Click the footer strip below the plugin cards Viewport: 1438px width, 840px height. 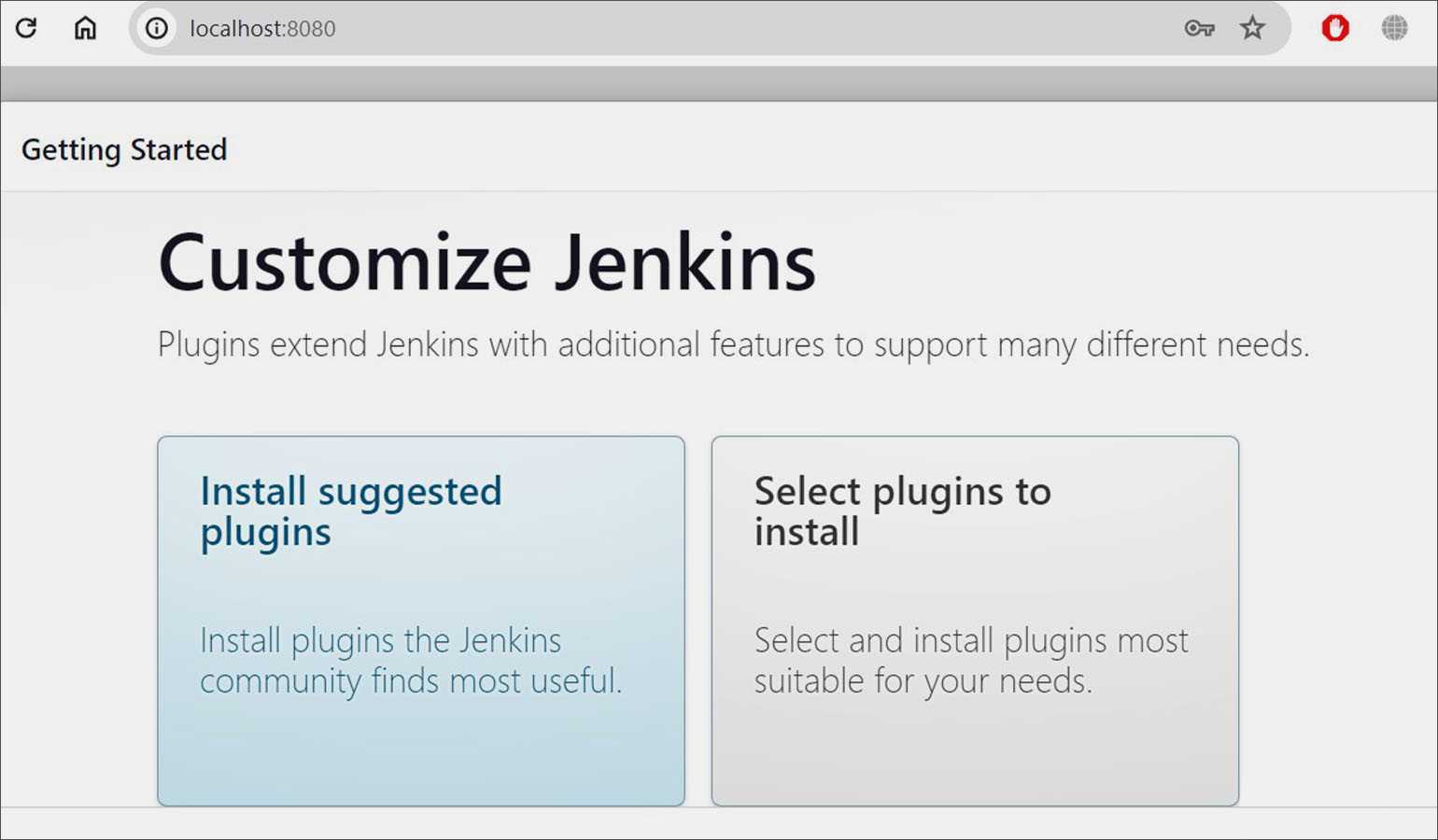coord(719,822)
